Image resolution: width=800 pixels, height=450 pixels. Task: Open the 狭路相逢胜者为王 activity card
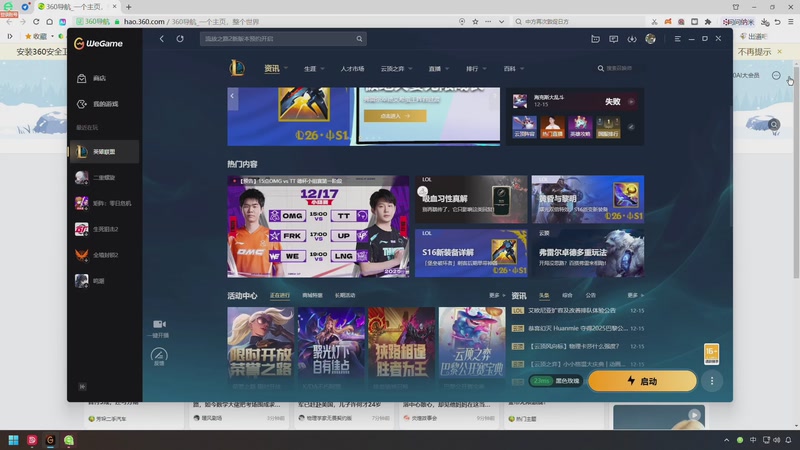pyautogui.click(x=402, y=349)
